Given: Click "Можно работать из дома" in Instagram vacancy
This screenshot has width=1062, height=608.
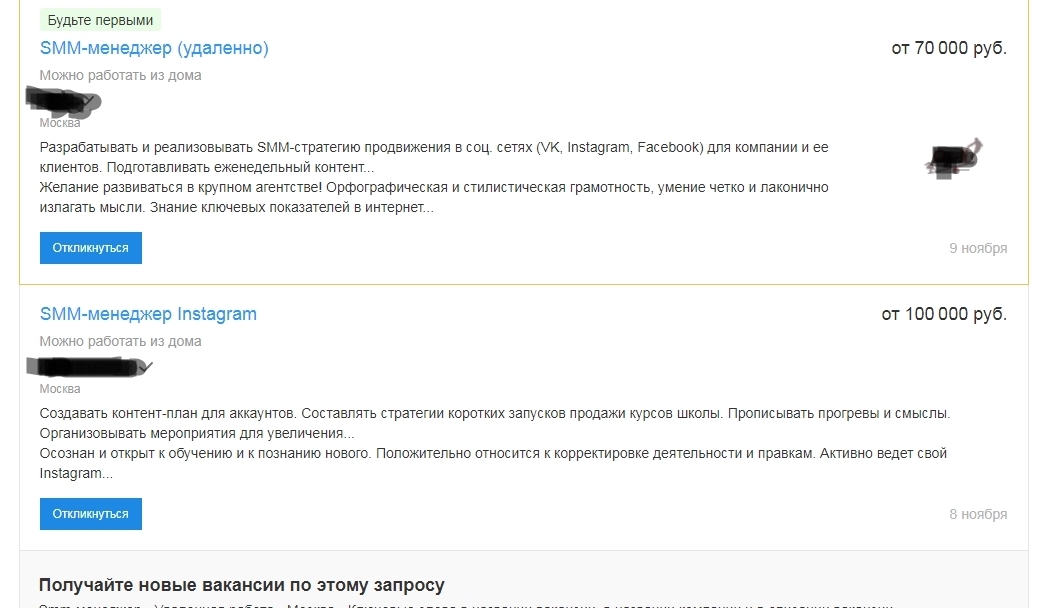Looking at the screenshot, I should point(120,341).
